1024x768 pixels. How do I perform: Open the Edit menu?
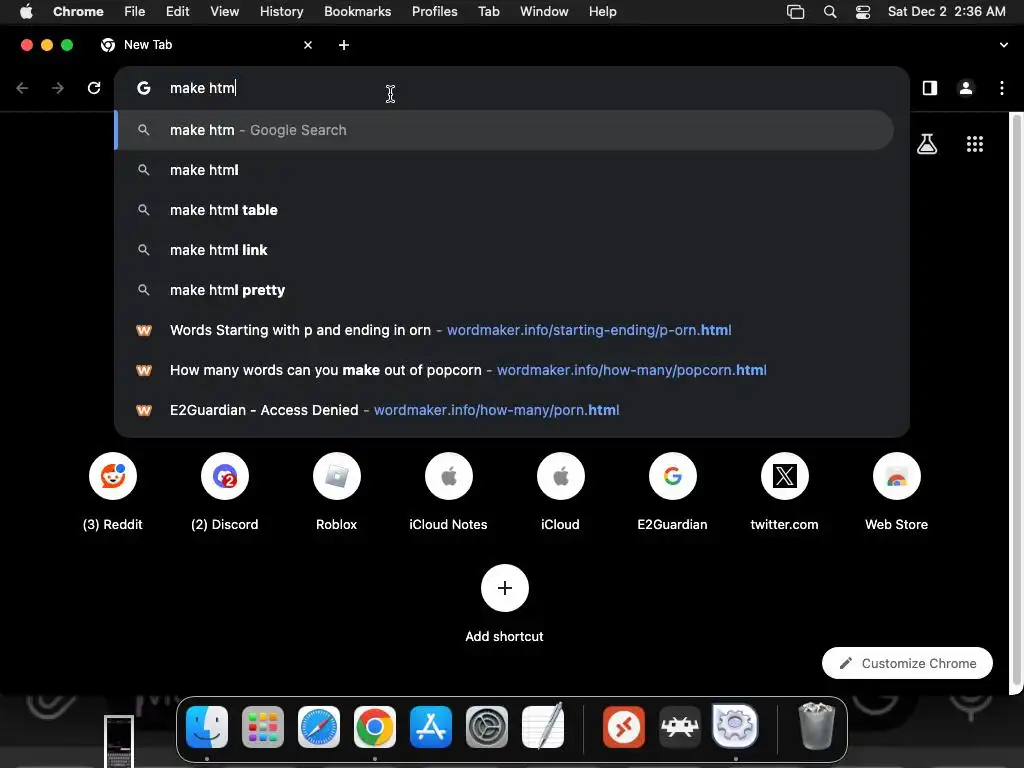(x=178, y=12)
